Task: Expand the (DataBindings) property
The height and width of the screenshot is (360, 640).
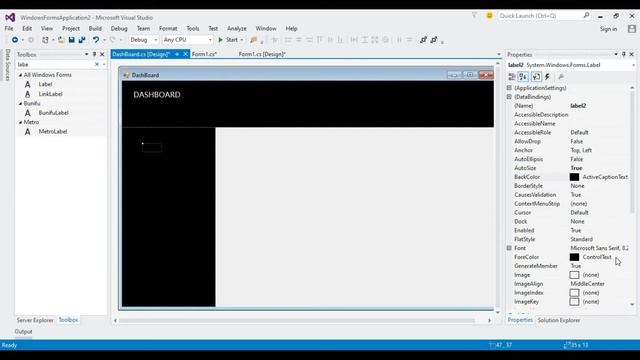Action: coord(509,97)
